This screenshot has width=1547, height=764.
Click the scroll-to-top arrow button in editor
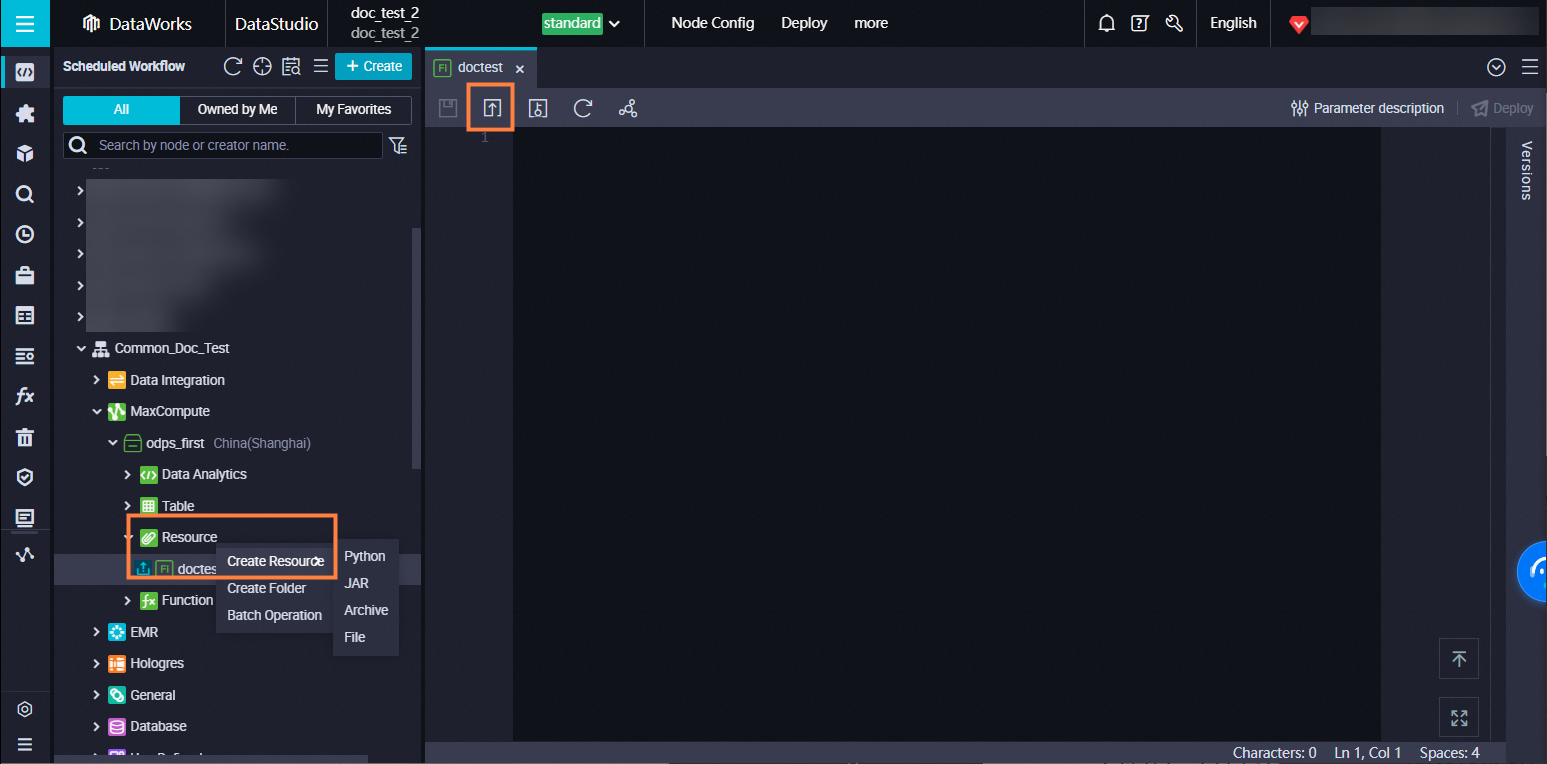pyautogui.click(x=1459, y=659)
